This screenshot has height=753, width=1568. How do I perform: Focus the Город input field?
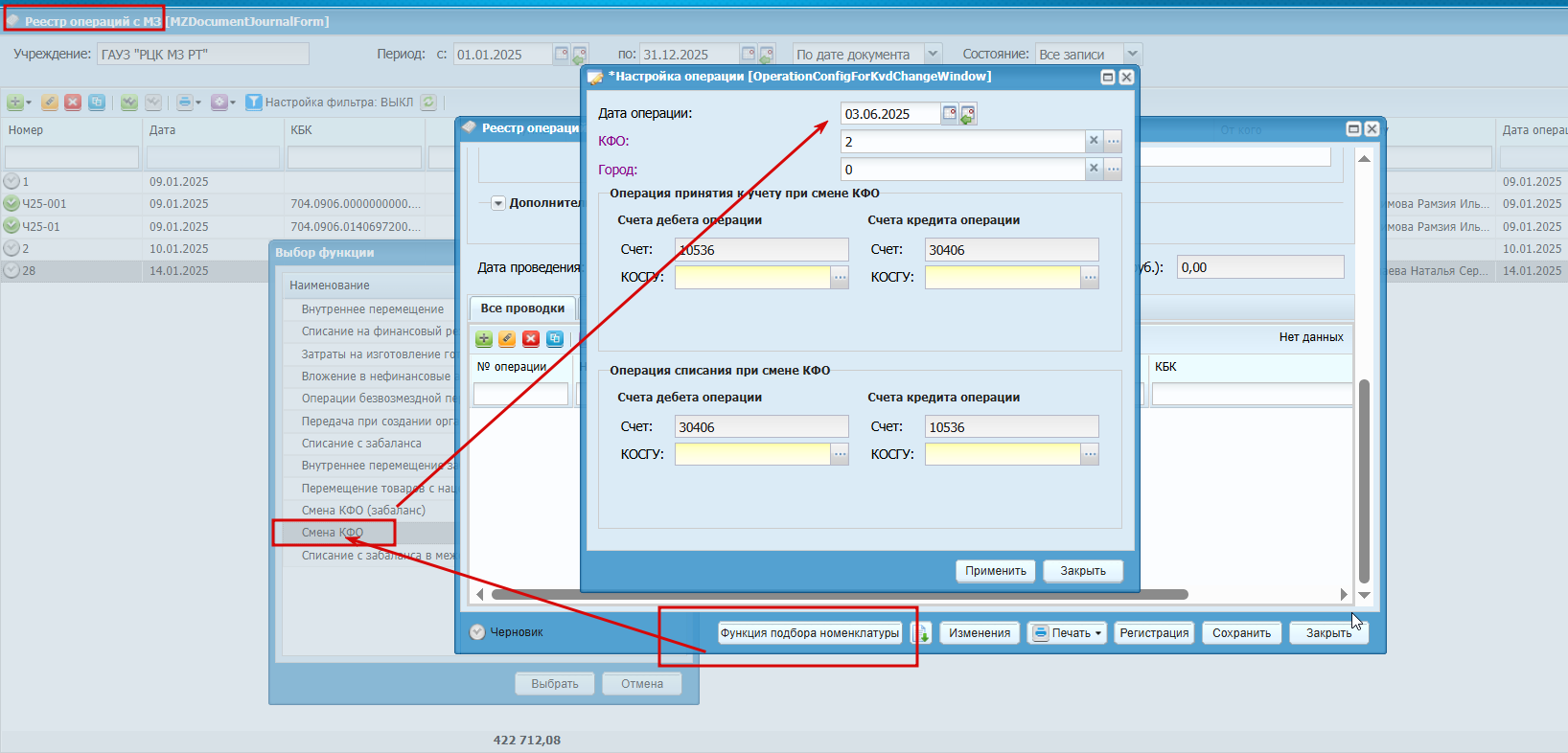click(x=962, y=170)
